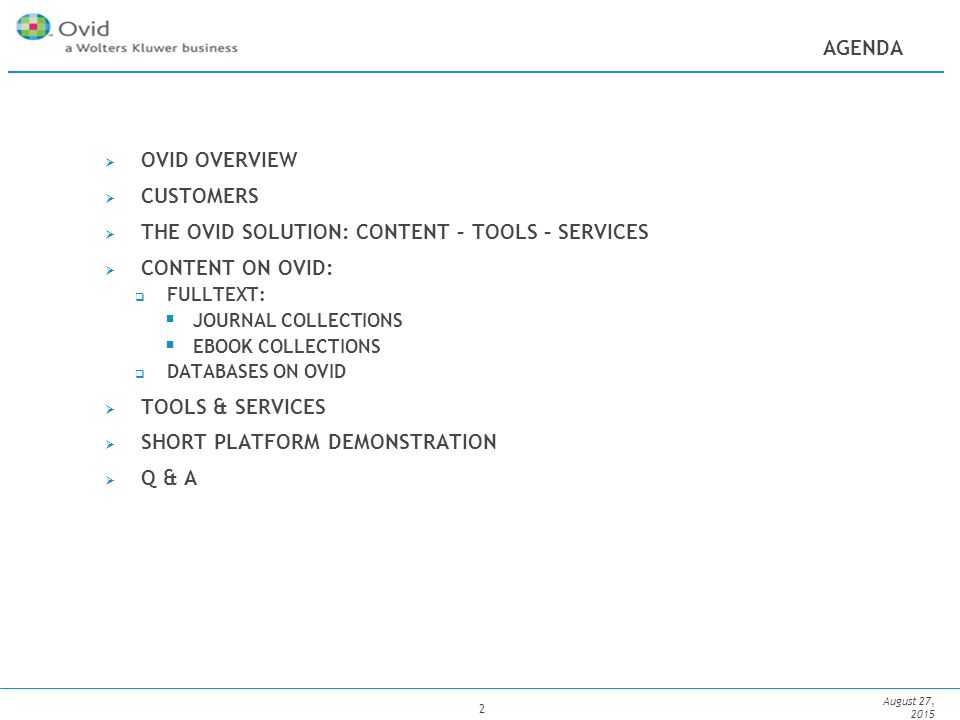Click the 'DATABASES ON OVID' sub-item
960x720 pixels.
click(257, 372)
